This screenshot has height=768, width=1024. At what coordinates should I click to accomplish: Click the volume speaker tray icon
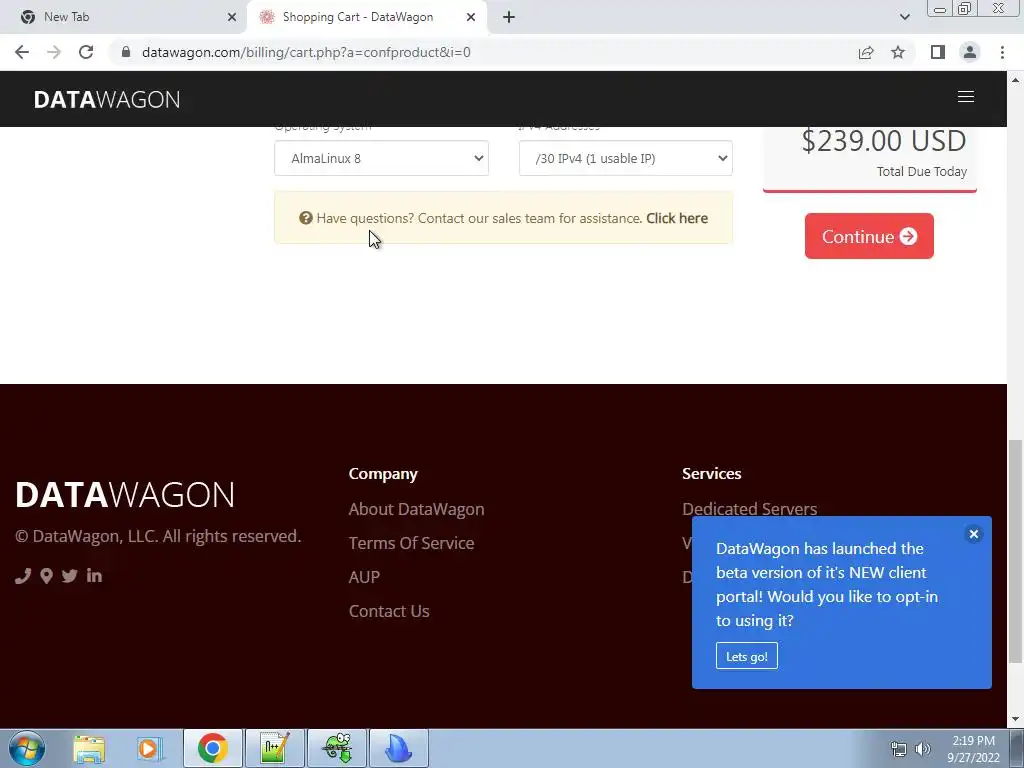click(923, 749)
